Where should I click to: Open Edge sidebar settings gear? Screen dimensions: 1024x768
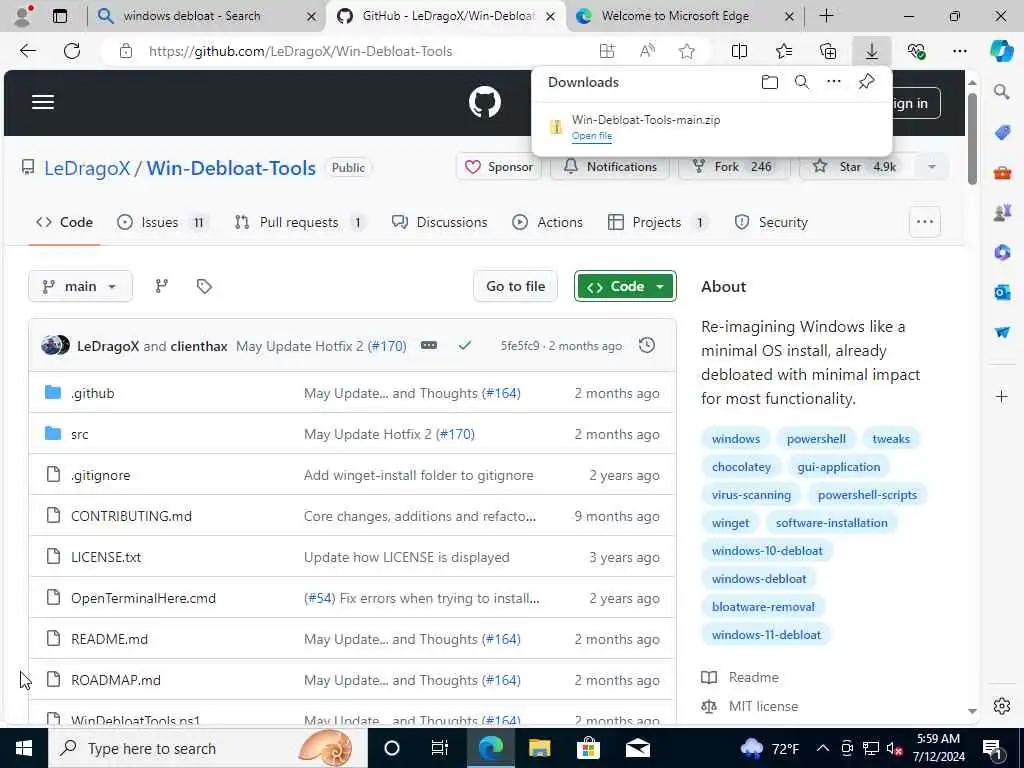(1002, 706)
